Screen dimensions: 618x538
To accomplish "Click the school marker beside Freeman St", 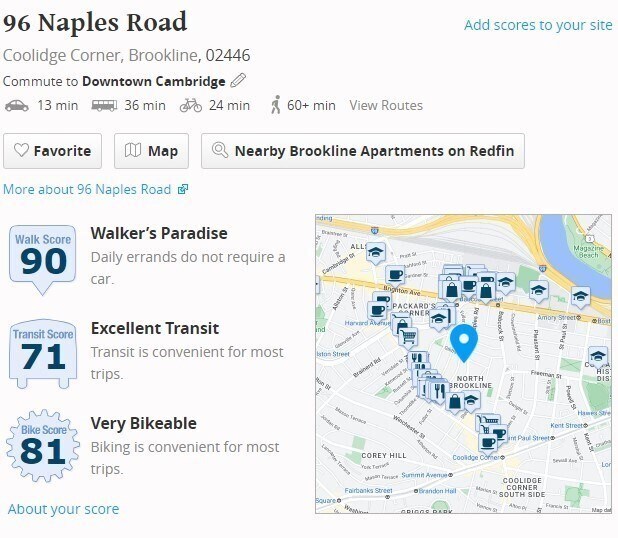I will point(598,356).
